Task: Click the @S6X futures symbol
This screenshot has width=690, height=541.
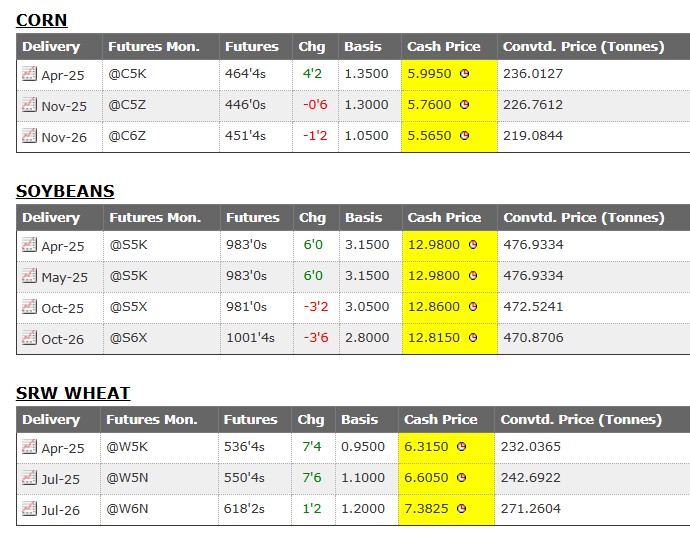Action: pyautogui.click(x=128, y=338)
